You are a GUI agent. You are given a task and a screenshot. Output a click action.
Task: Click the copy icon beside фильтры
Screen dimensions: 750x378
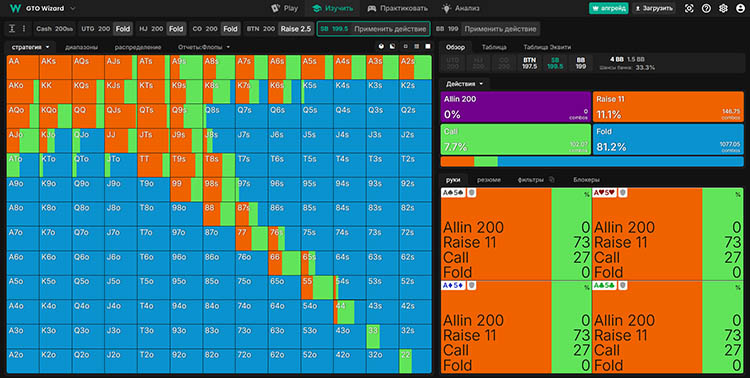point(551,180)
